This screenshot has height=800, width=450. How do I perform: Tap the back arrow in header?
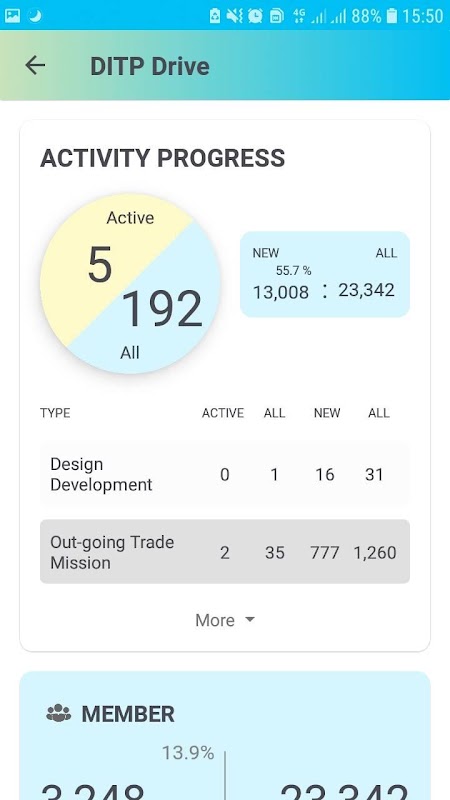click(x=35, y=65)
